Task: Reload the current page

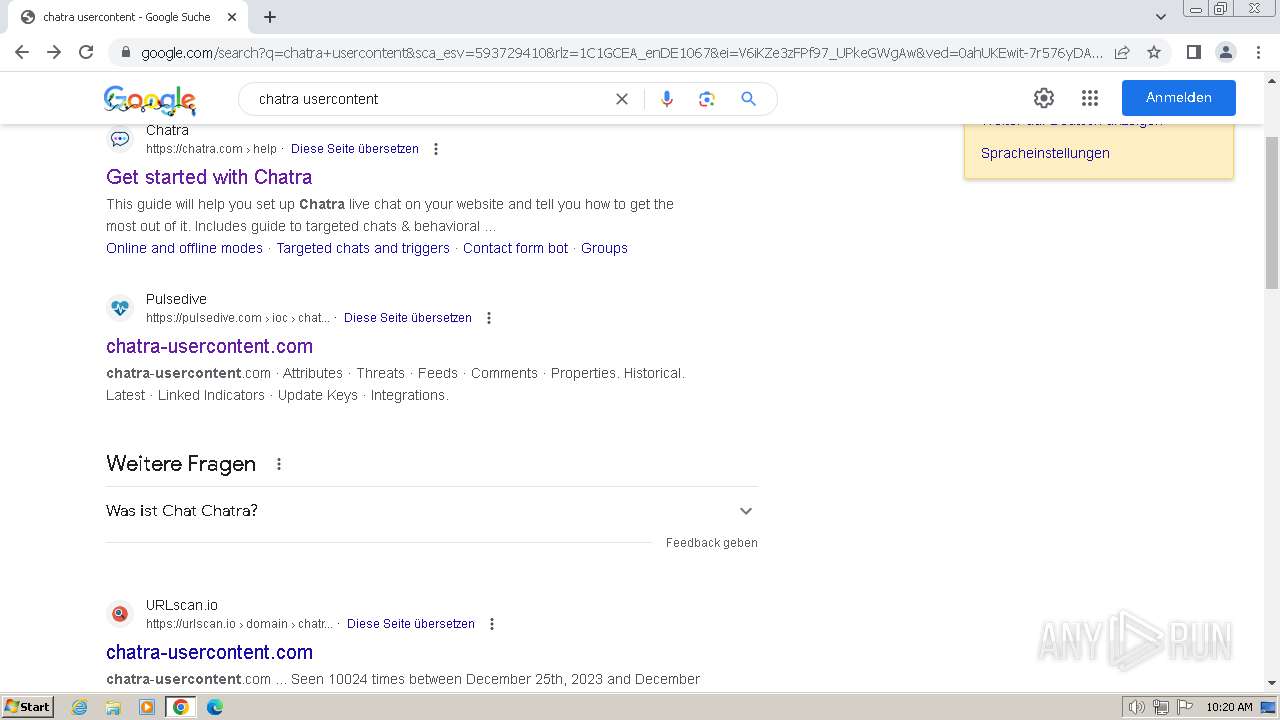Action: point(86,52)
